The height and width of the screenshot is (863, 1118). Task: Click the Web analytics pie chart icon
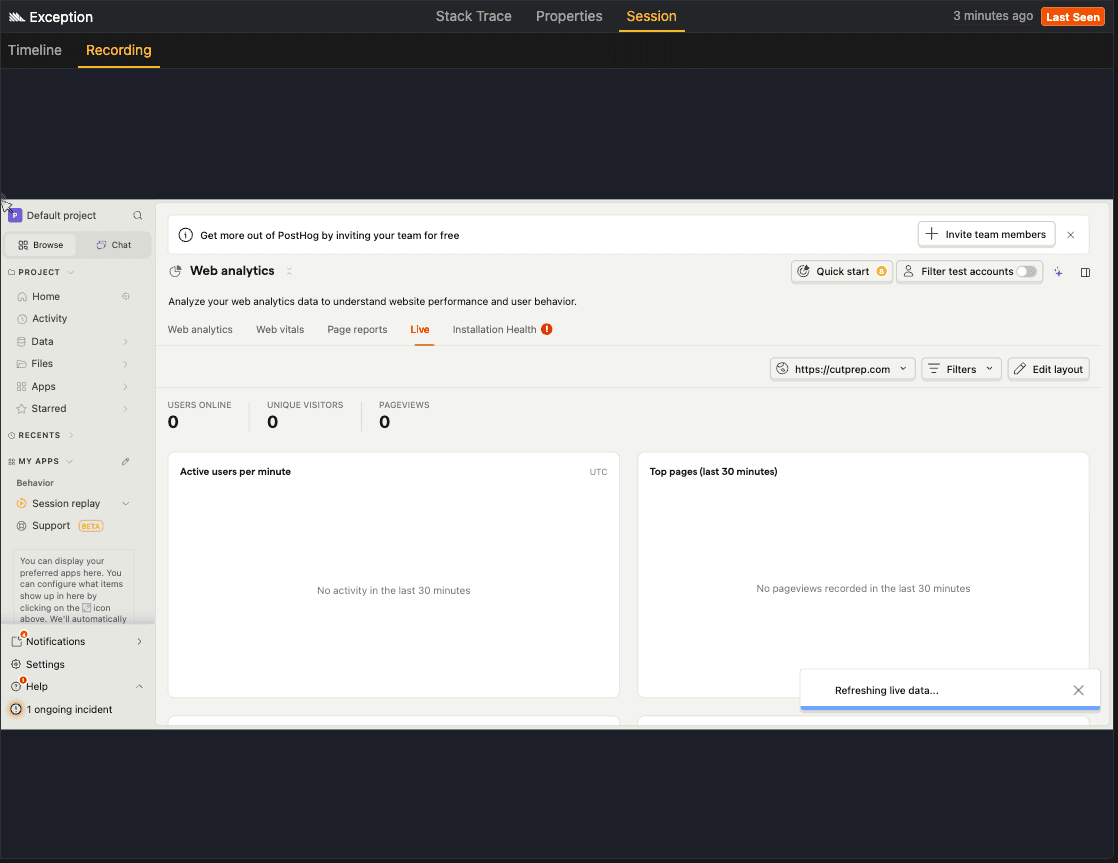pos(175,271)
